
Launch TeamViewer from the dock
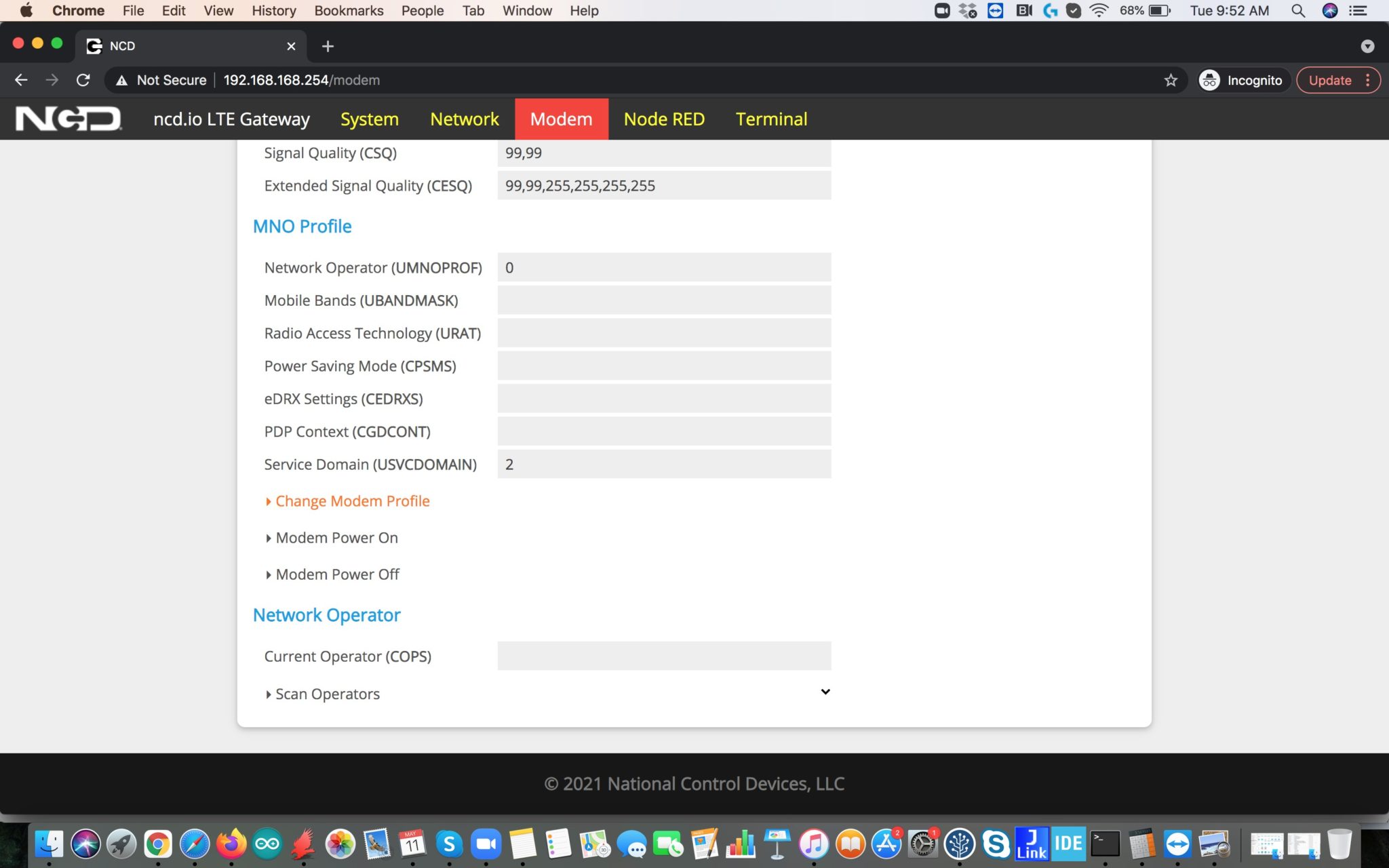pyautogui.click(x=1179, y=844)
